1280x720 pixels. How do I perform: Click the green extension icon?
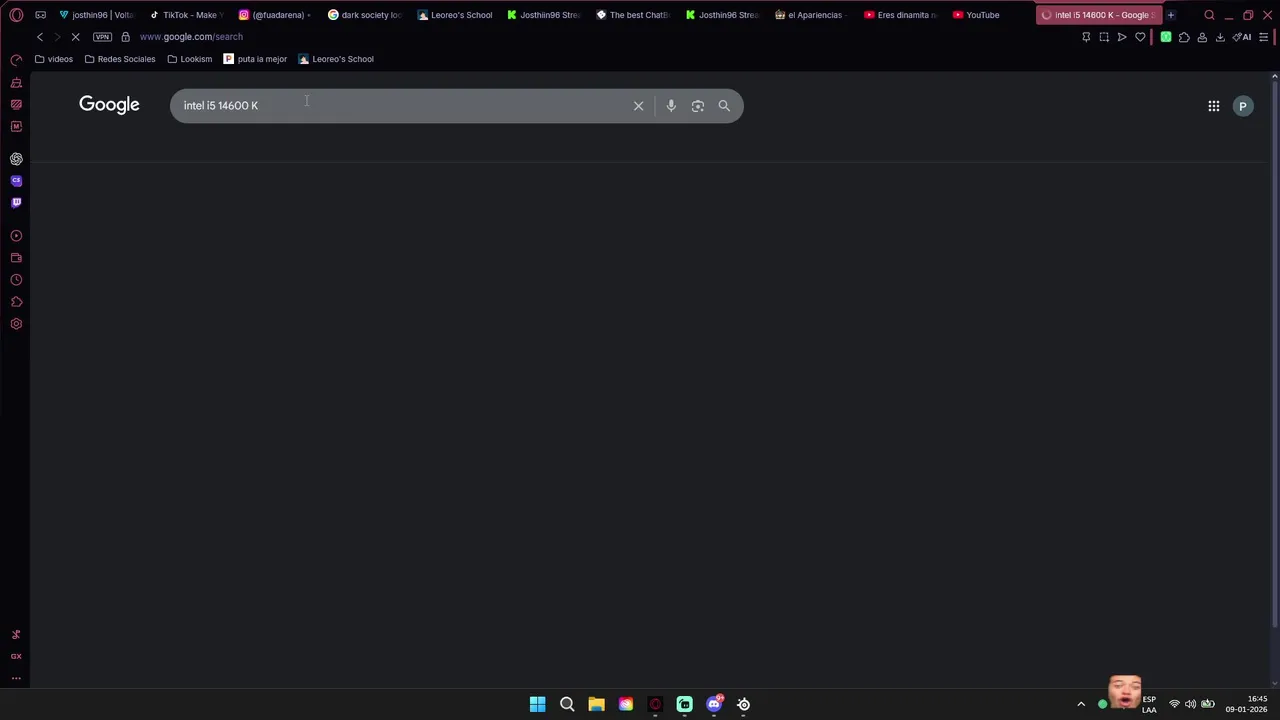point(1166,37)
